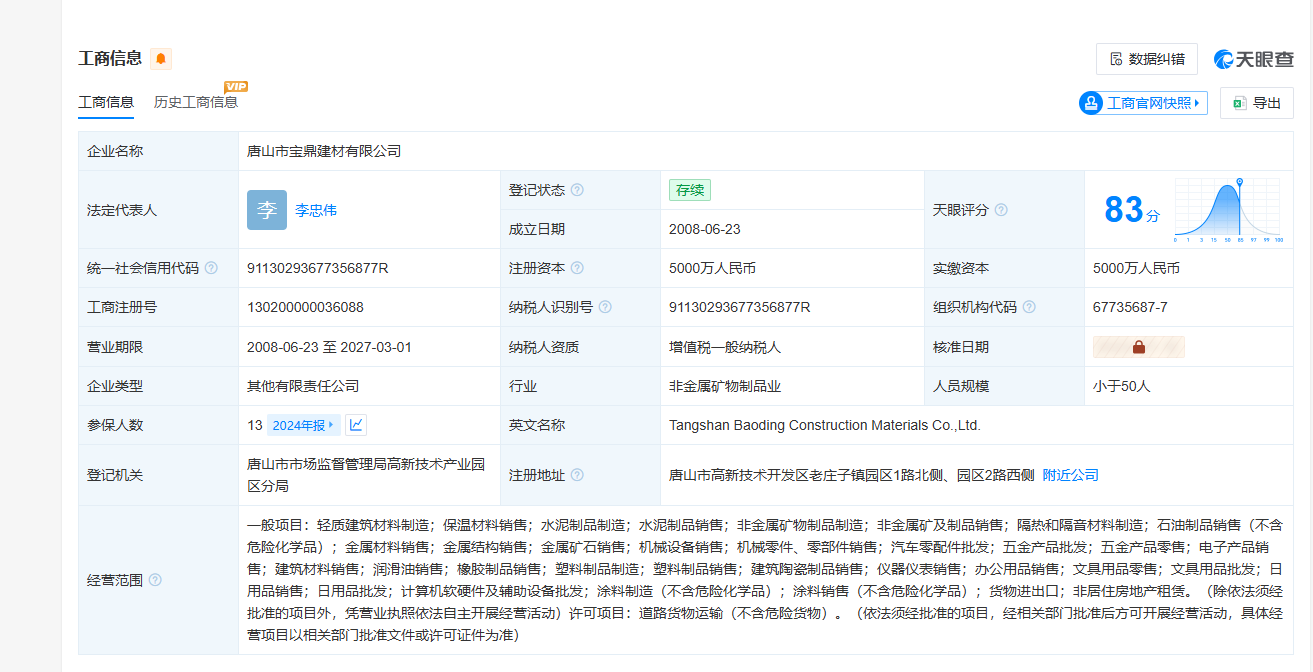Click the 天眼评分 distribution chart

click(x=1226, y=211)
